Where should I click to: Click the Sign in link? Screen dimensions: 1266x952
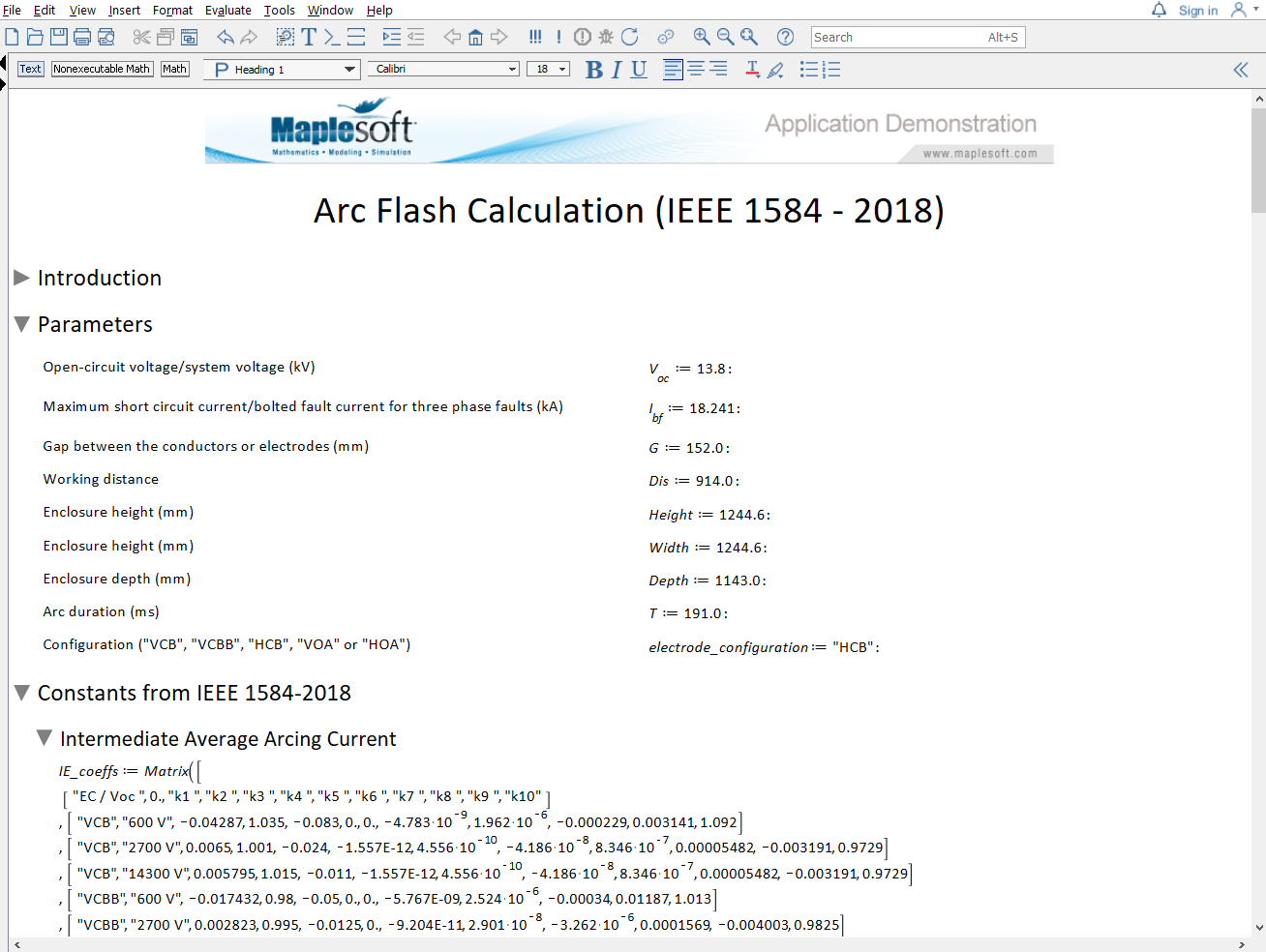click(x=1197, y=11)
